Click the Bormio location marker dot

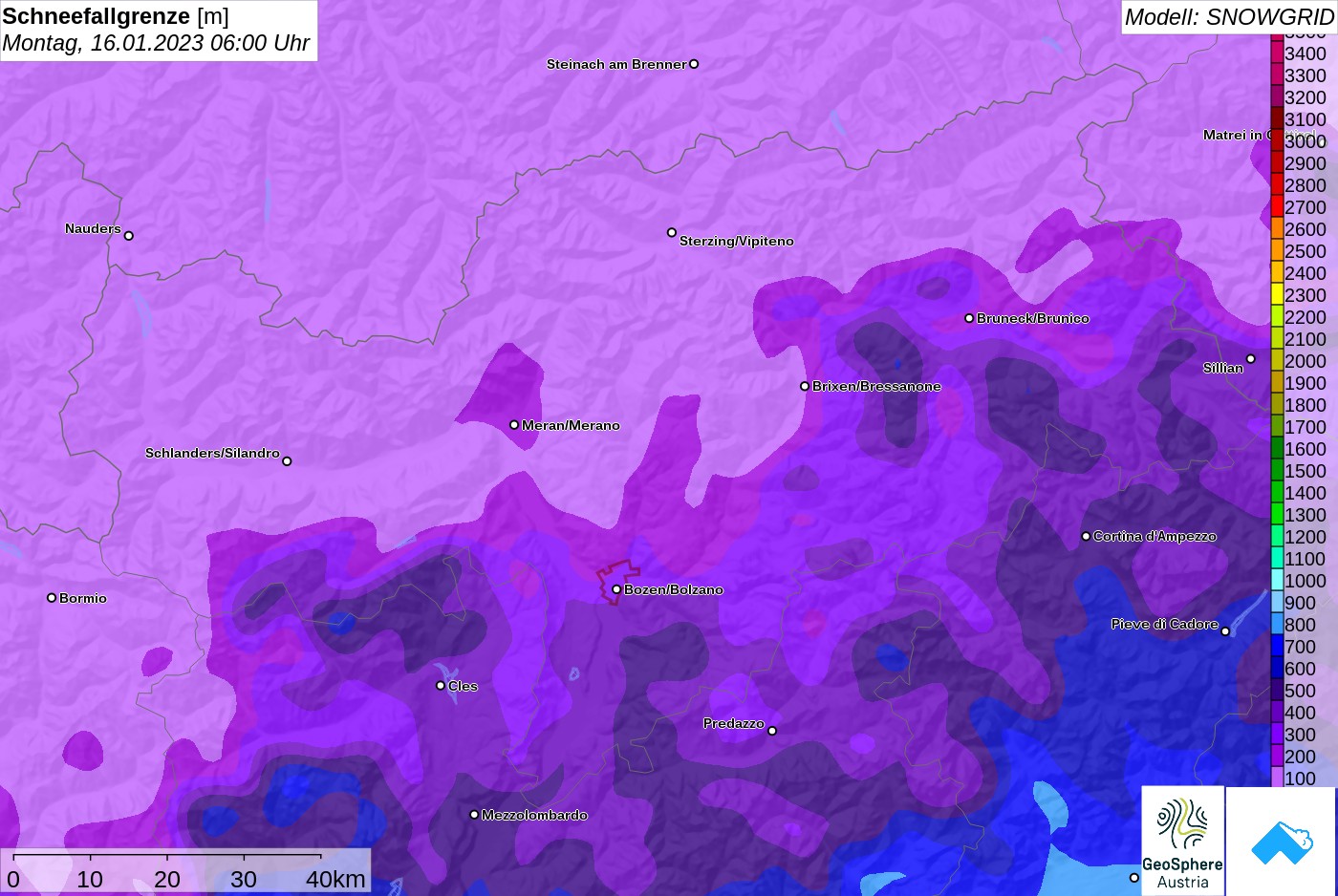52,598
